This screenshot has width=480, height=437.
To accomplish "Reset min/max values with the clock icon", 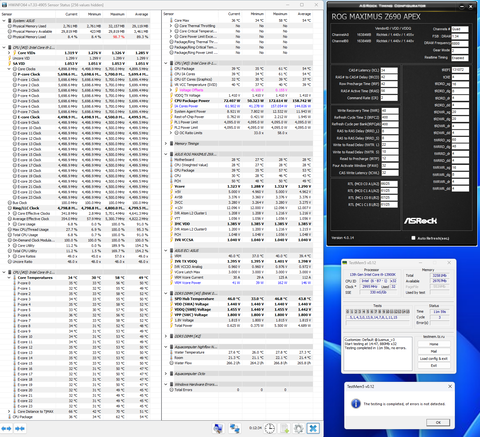I will pos(270,428).
